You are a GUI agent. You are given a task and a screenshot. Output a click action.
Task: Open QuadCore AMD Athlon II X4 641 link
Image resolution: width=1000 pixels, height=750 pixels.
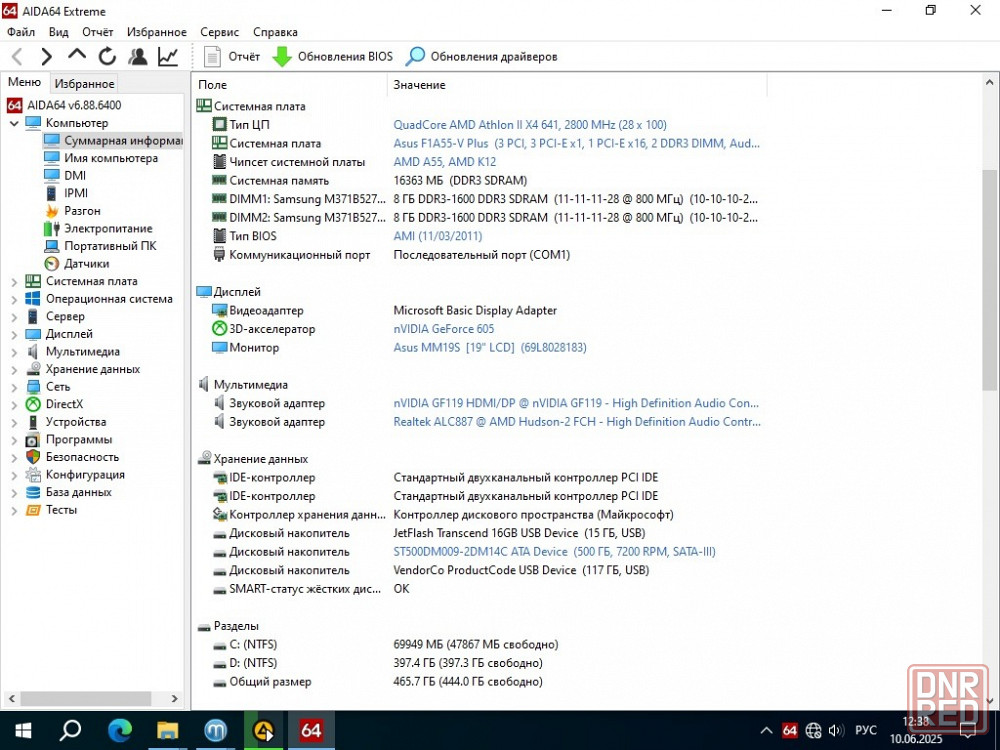coord(530,125)
